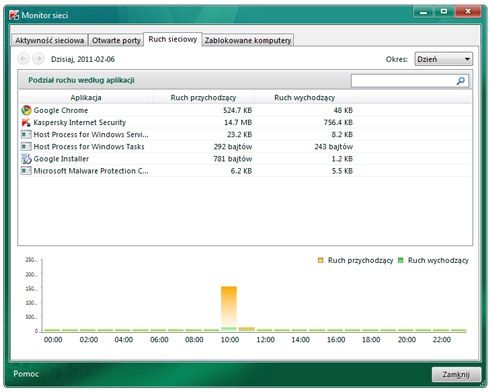Click the 10:00 chart axis label
Screen dimensions: 490x392
[230, 340]
